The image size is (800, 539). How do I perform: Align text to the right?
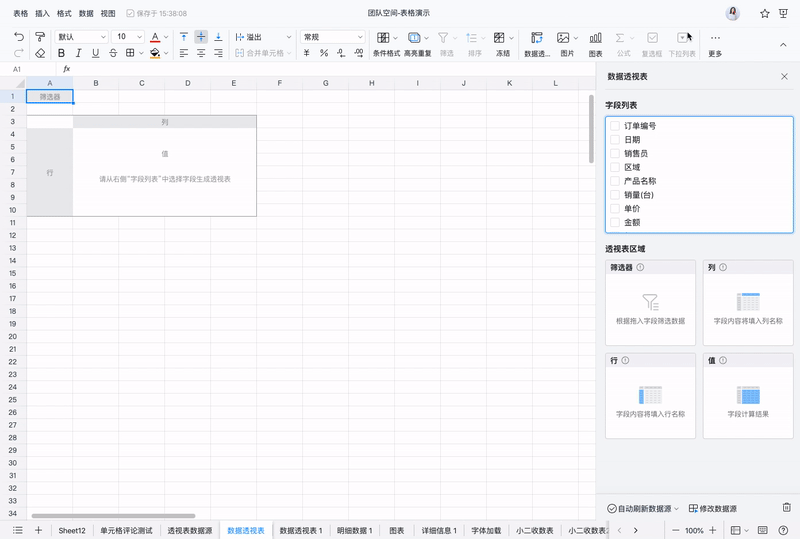[x=218, y=53]
